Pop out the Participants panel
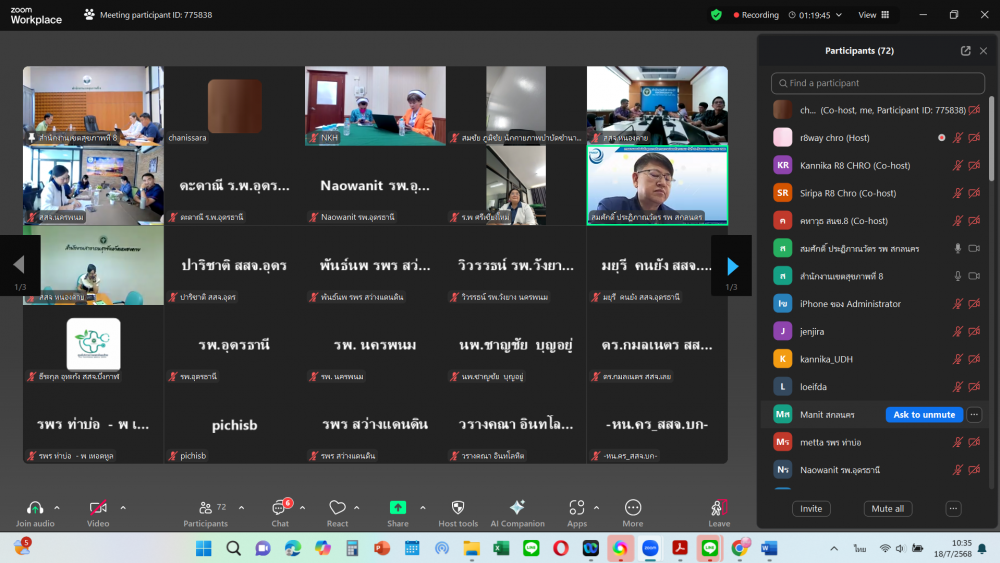Viewport: 1000px width, 563px height. tap(965, 51)
